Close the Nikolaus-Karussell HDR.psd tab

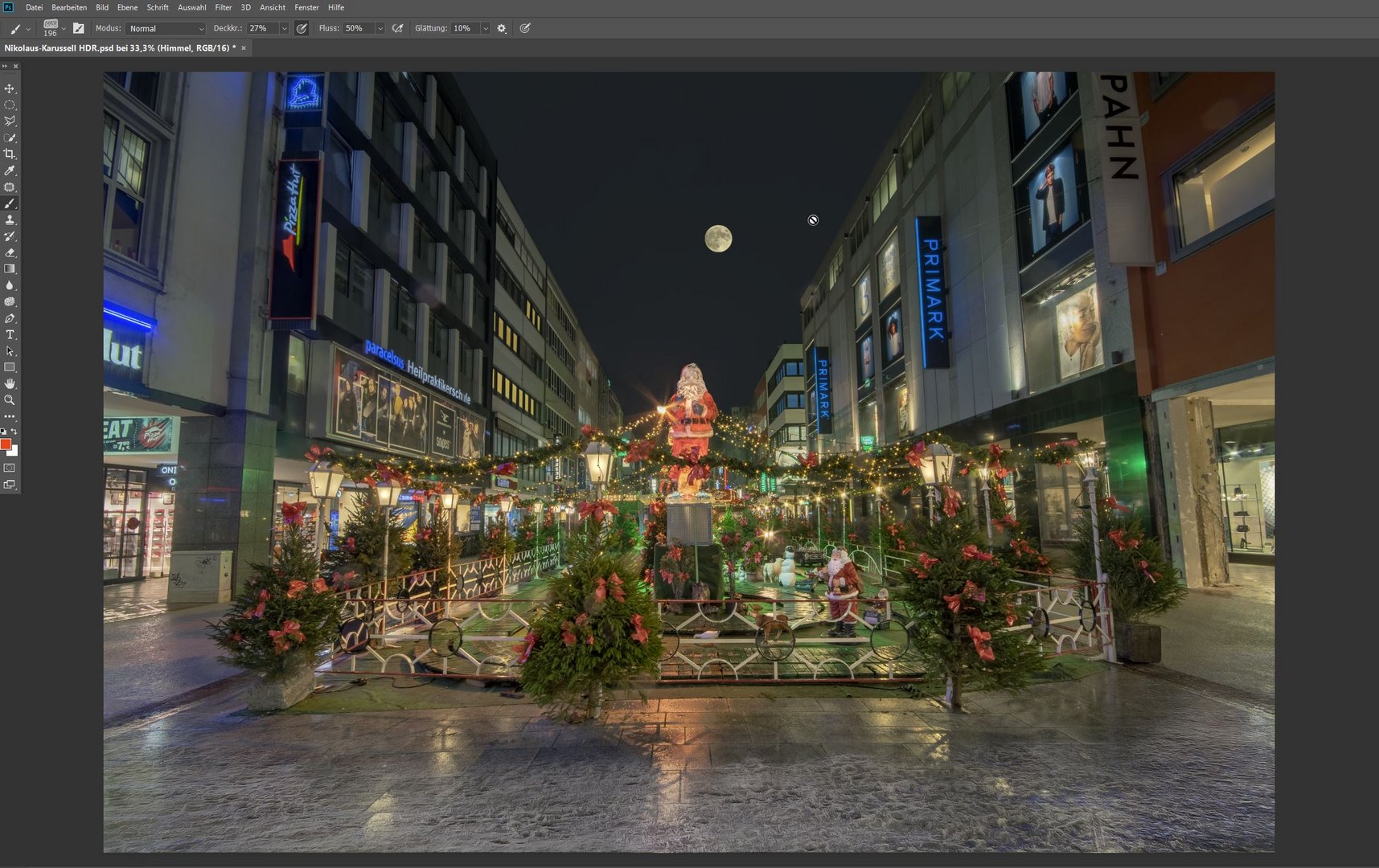click(244, 48)
